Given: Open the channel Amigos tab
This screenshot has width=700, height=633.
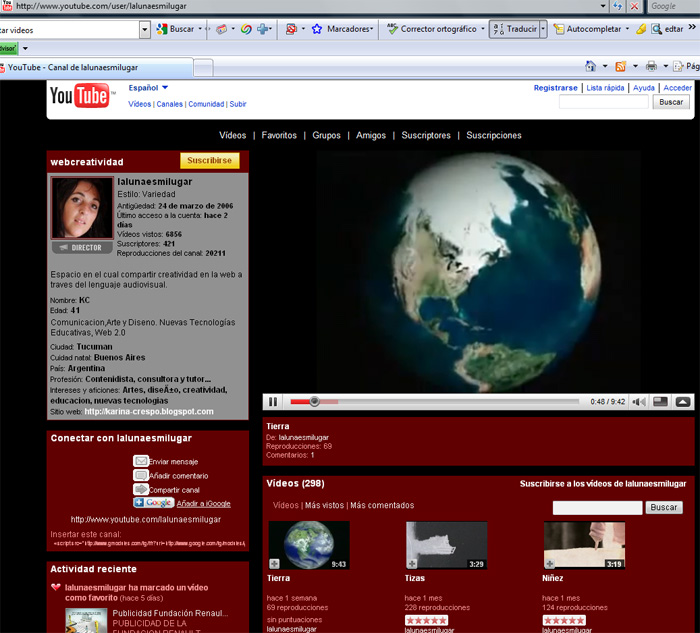Looking at the screenshot, I should tap(371, 135).
